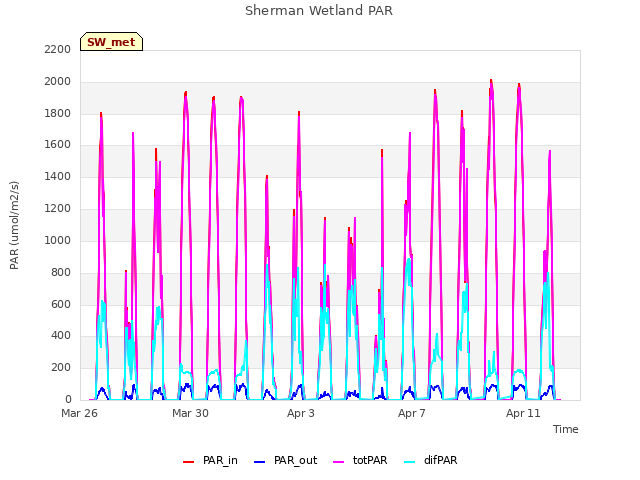Click the Mar 26 x-axis tick label

(79, 413)
